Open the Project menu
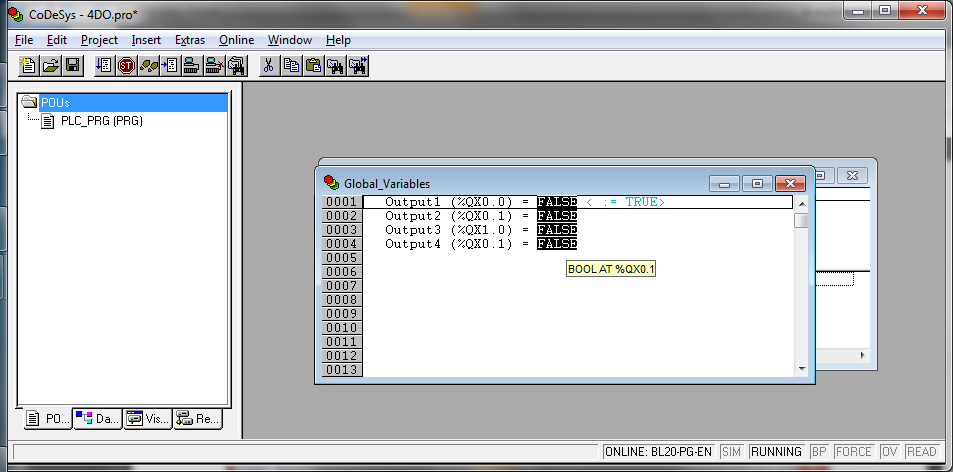The width and height of the screenshot is (953, 472). pos(99,40)
